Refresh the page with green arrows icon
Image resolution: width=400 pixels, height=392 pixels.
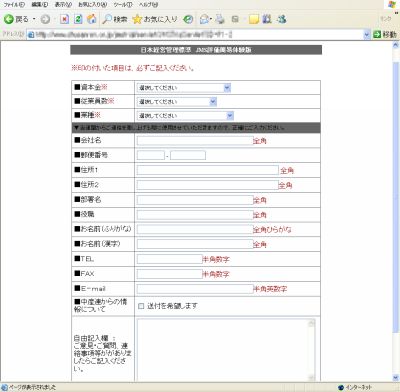coord(78,19)
